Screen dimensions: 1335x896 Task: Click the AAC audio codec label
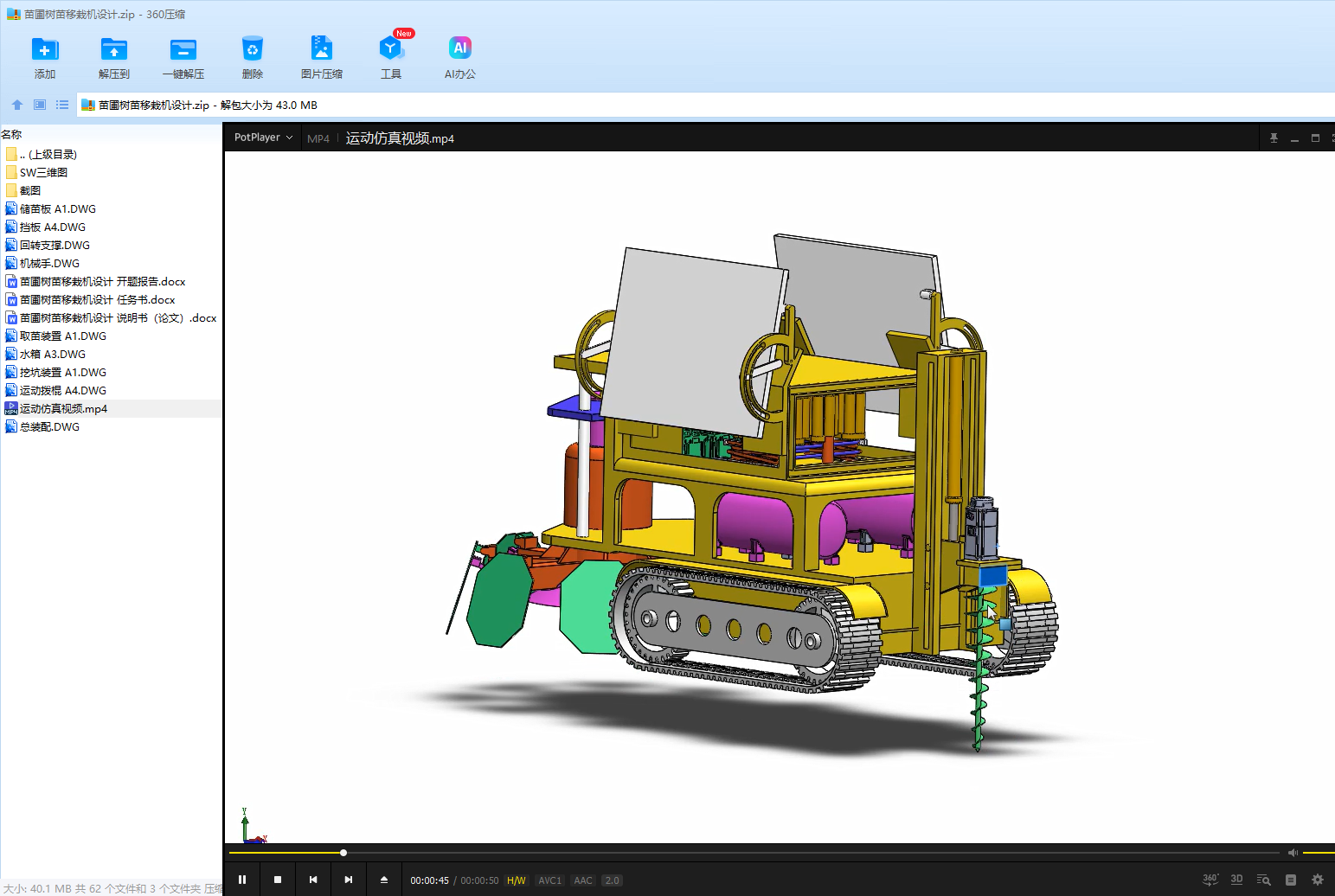pyautogui.click(x=583, y=880)
